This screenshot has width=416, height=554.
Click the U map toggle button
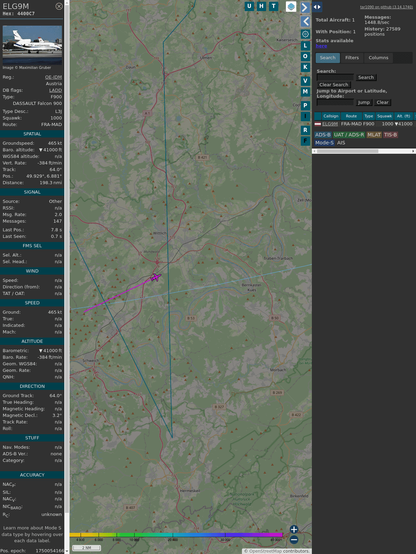coord(249,6)
